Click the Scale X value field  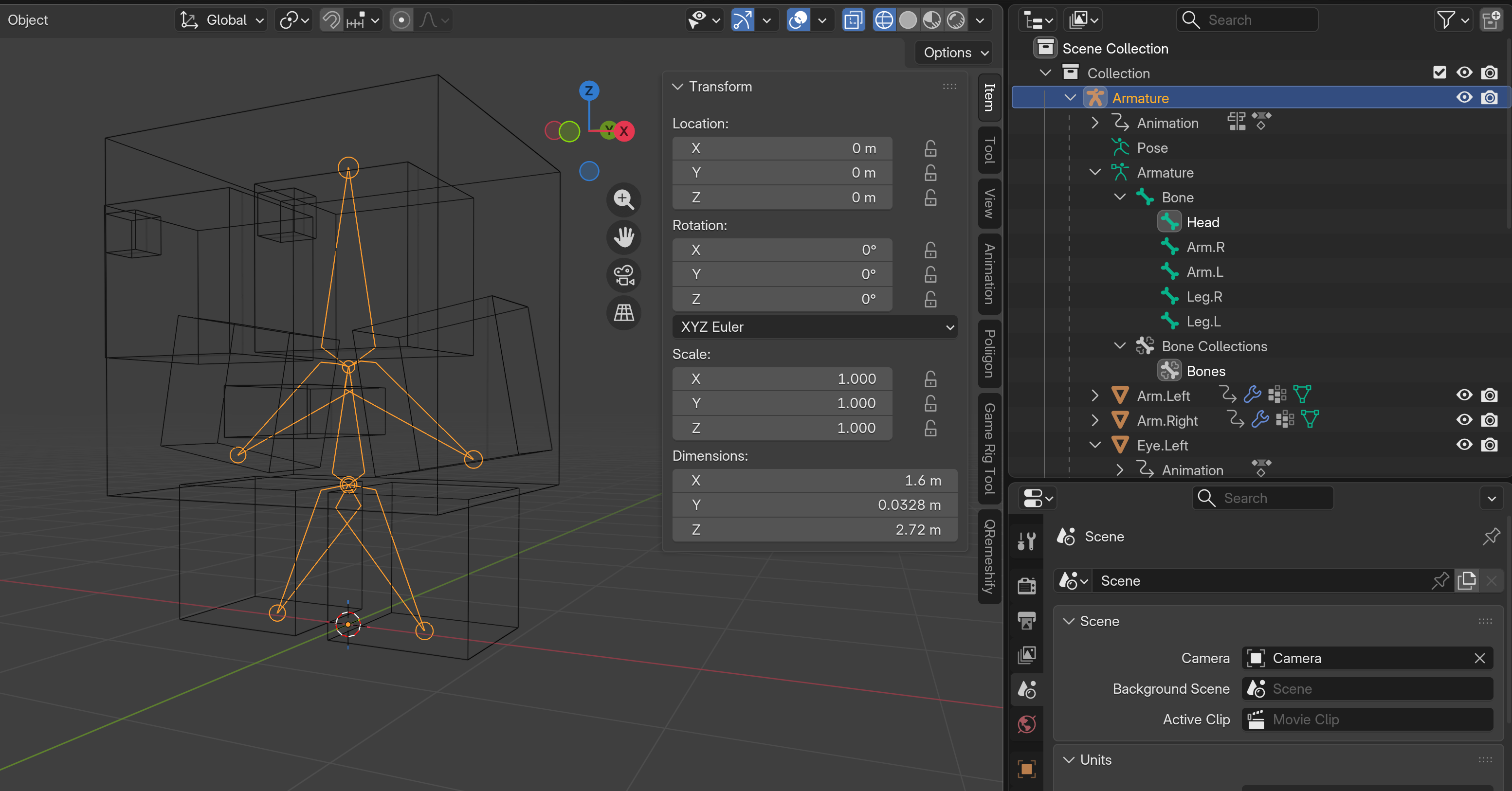pyautogui.click(x=782, y=378)
